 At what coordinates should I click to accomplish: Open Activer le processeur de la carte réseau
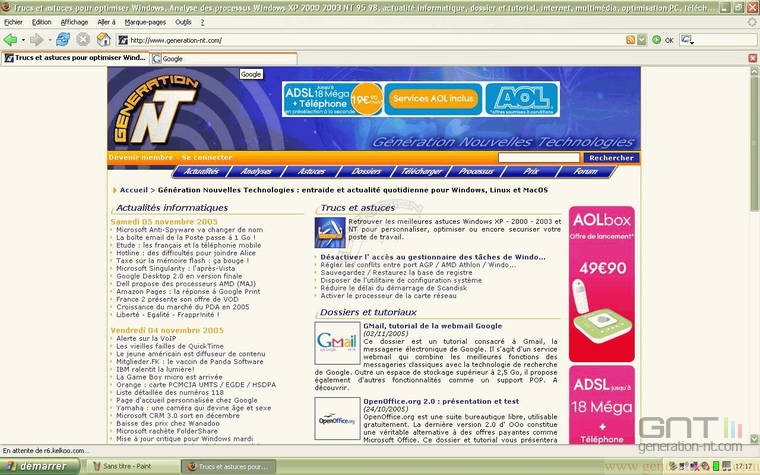(x=388, y=296)
